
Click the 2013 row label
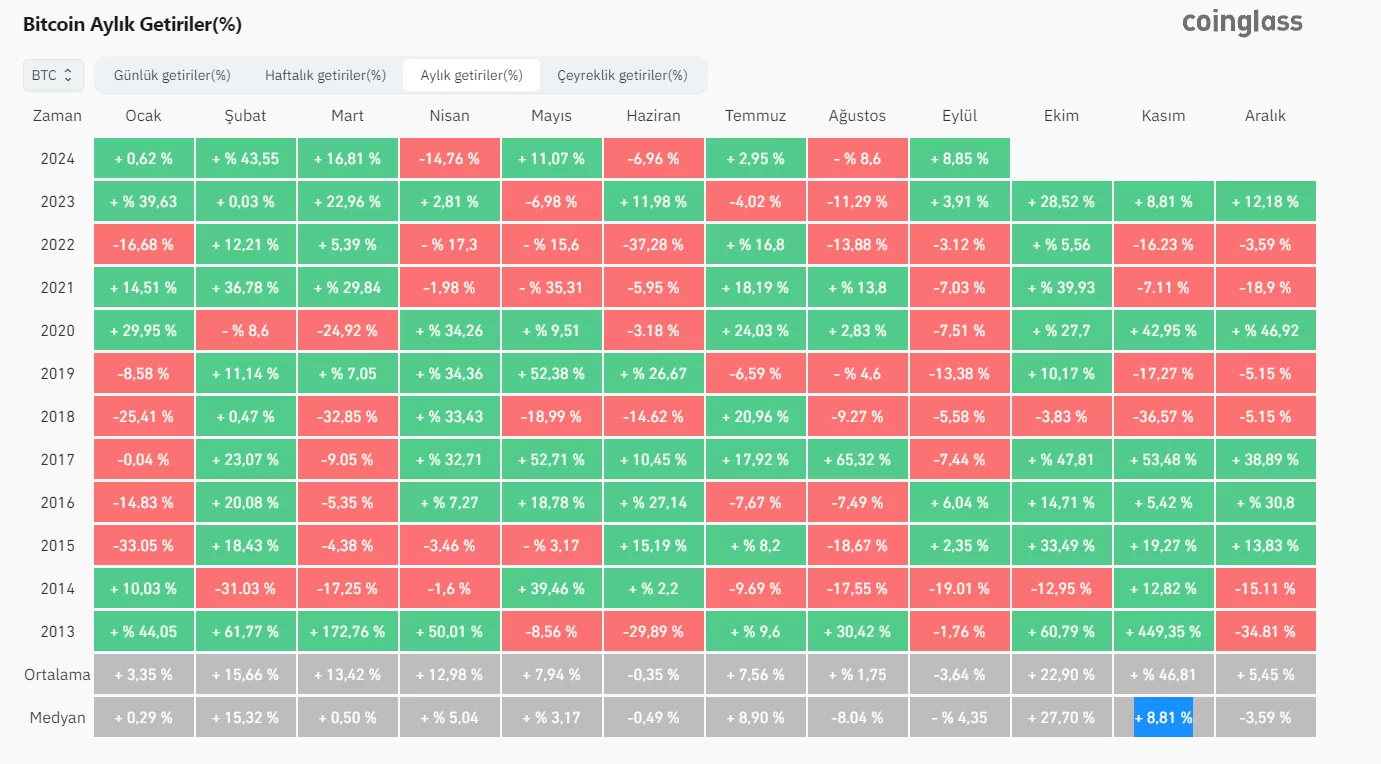coord(57,632)
